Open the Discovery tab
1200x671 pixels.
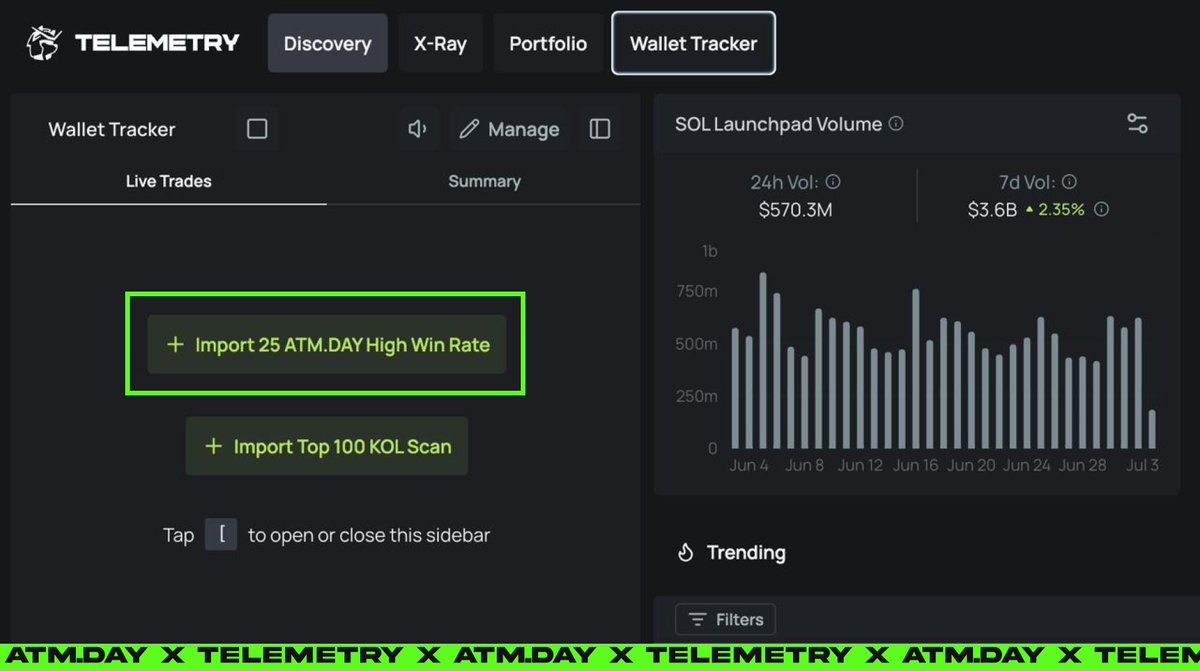coord(327,44)
